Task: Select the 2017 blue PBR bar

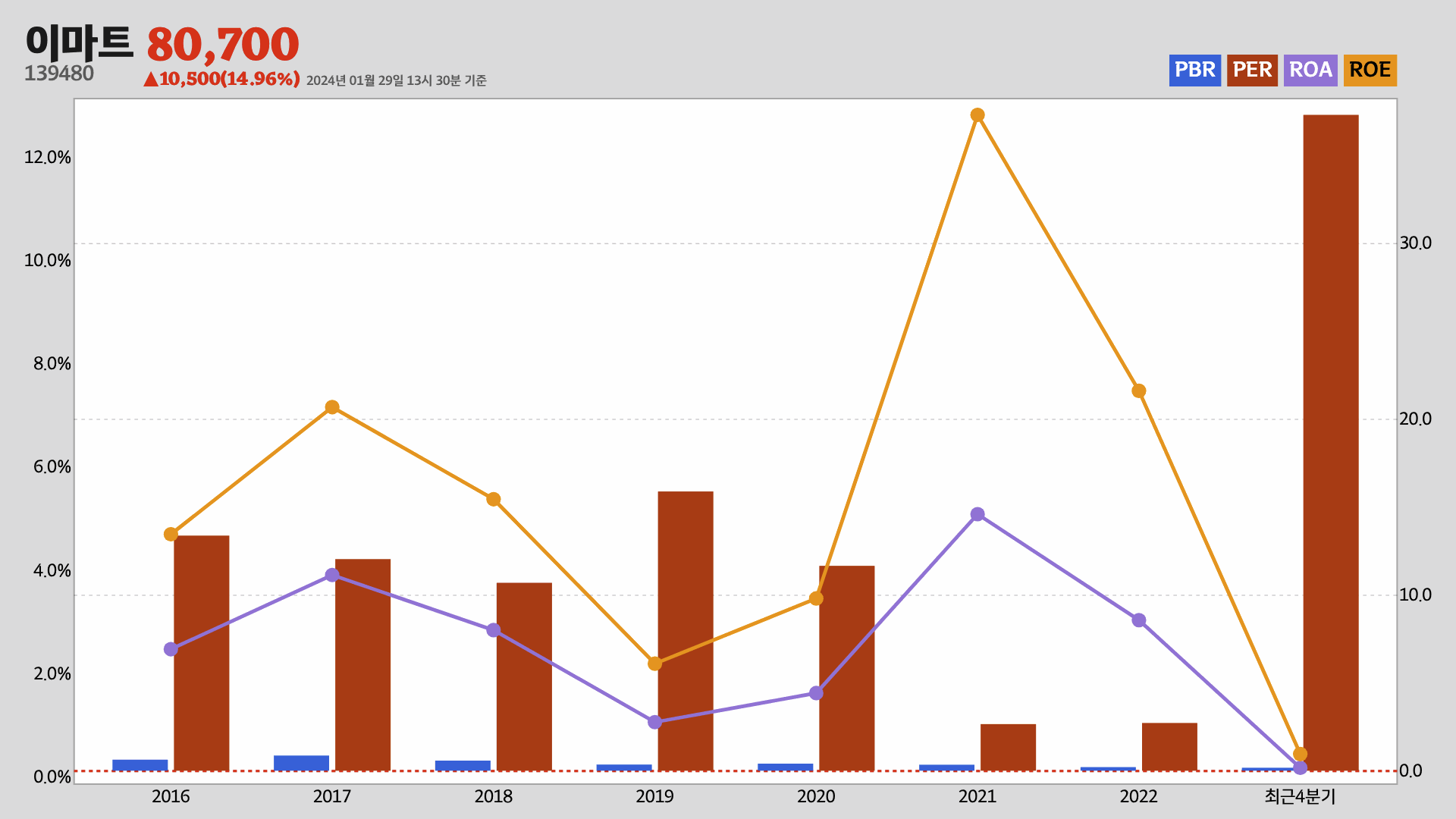Action: (301, 764)
